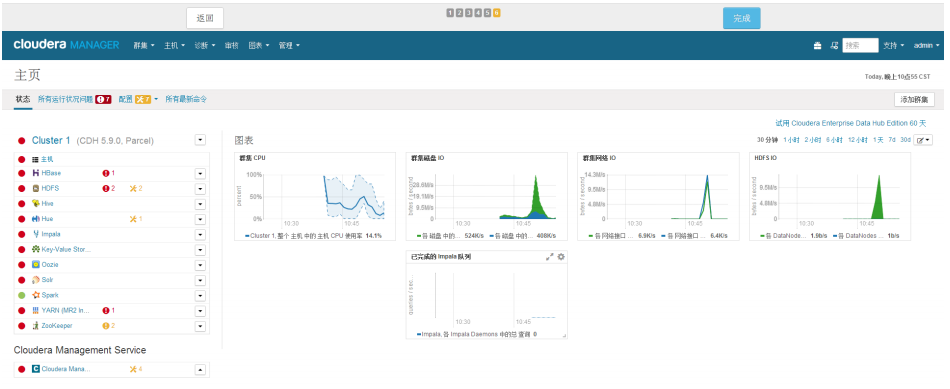This screenshot has width=950, height=389.
Task: Open the parcels briefcase icon in header
Action: (x=817, y=45)
